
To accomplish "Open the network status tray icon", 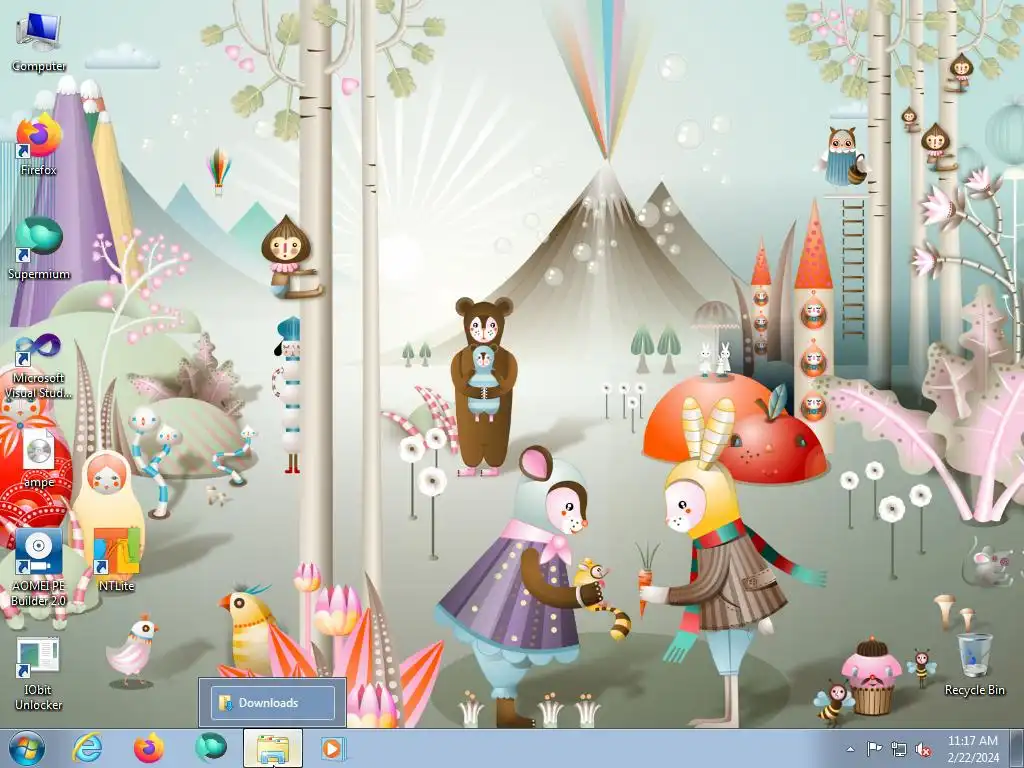I will click(899, 749).
